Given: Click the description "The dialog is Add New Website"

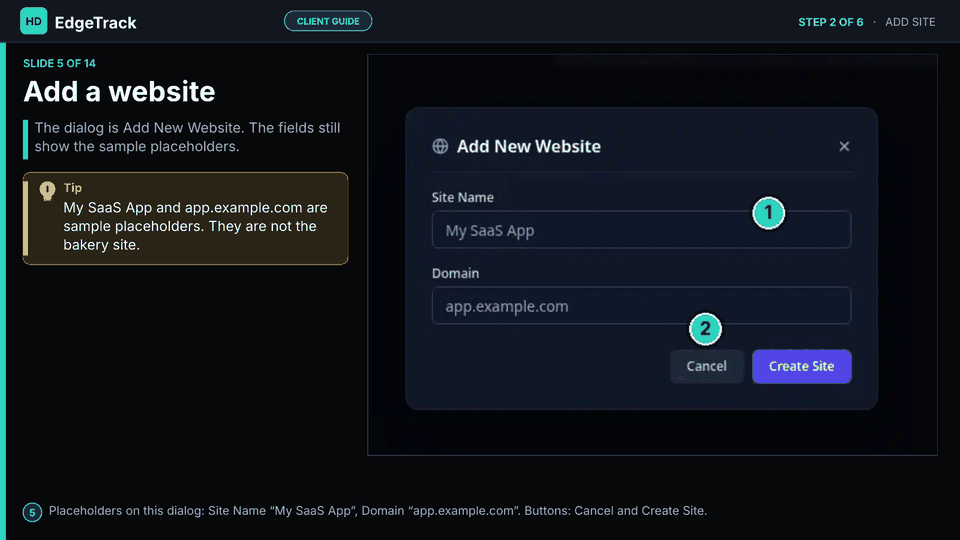Looking at the screenshot, I should [x=187, y=137].
